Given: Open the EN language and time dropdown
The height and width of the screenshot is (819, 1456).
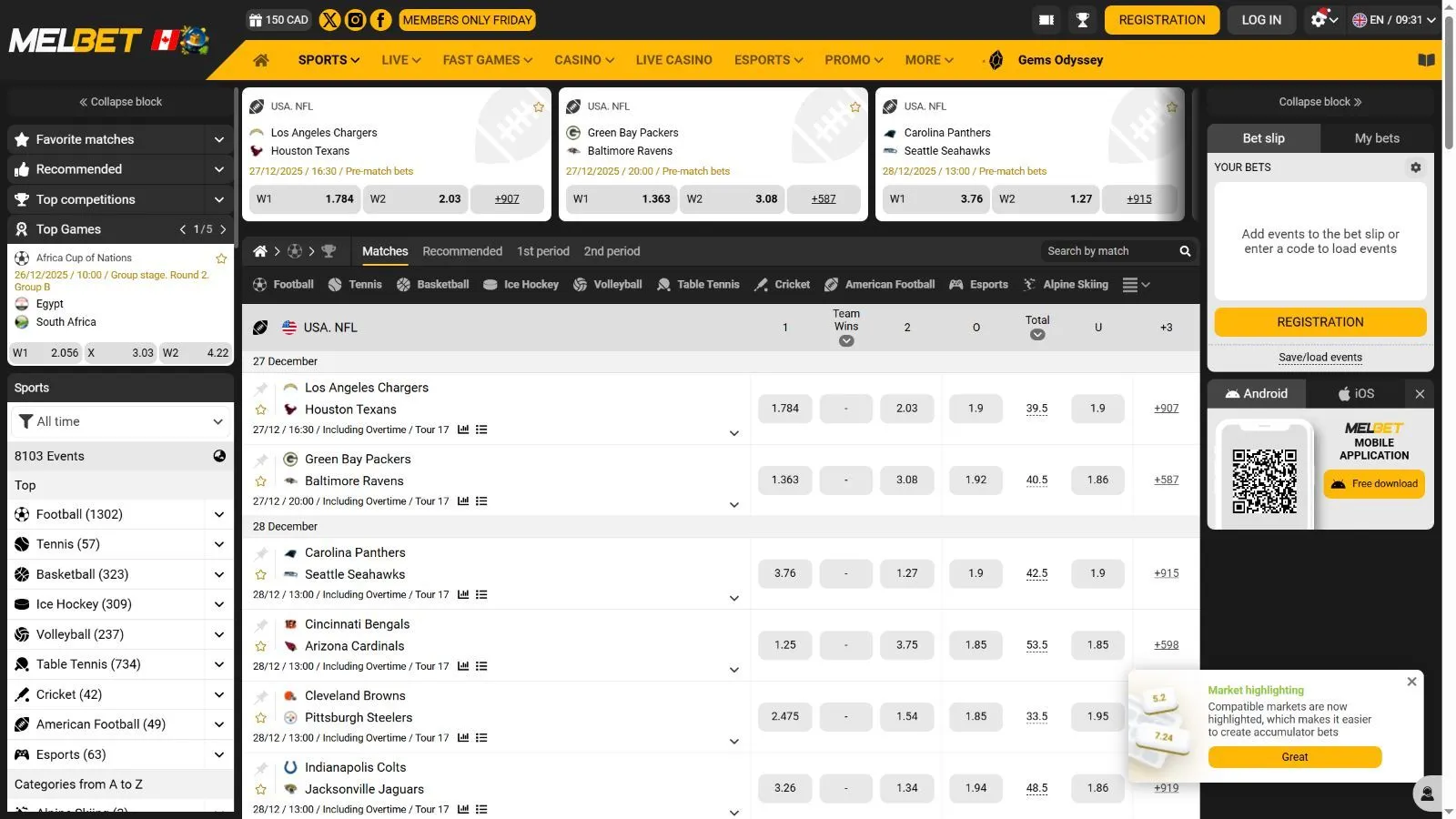Looking at the screenshot, I should point(1393,19).
